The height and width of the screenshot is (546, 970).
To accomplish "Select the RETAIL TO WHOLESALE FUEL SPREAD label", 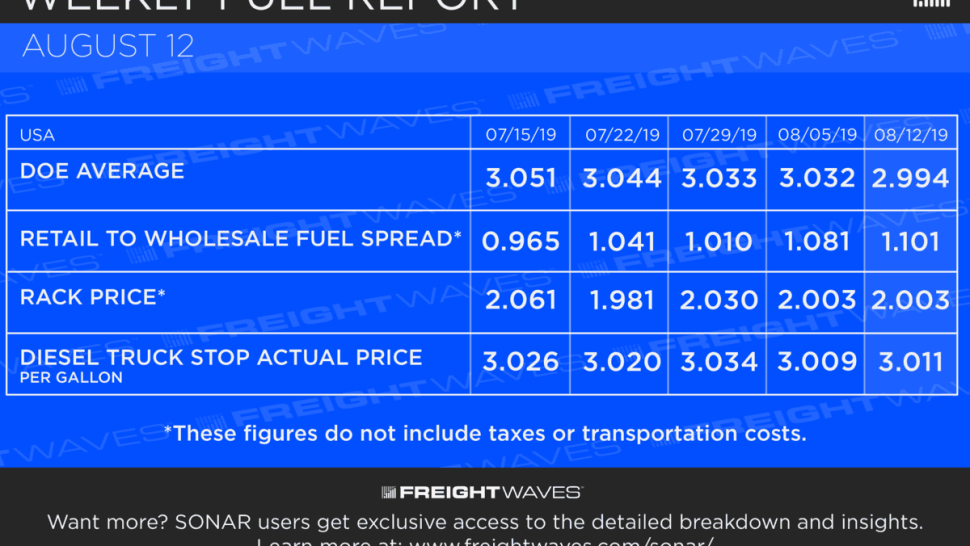I will (x=241, y=239).
